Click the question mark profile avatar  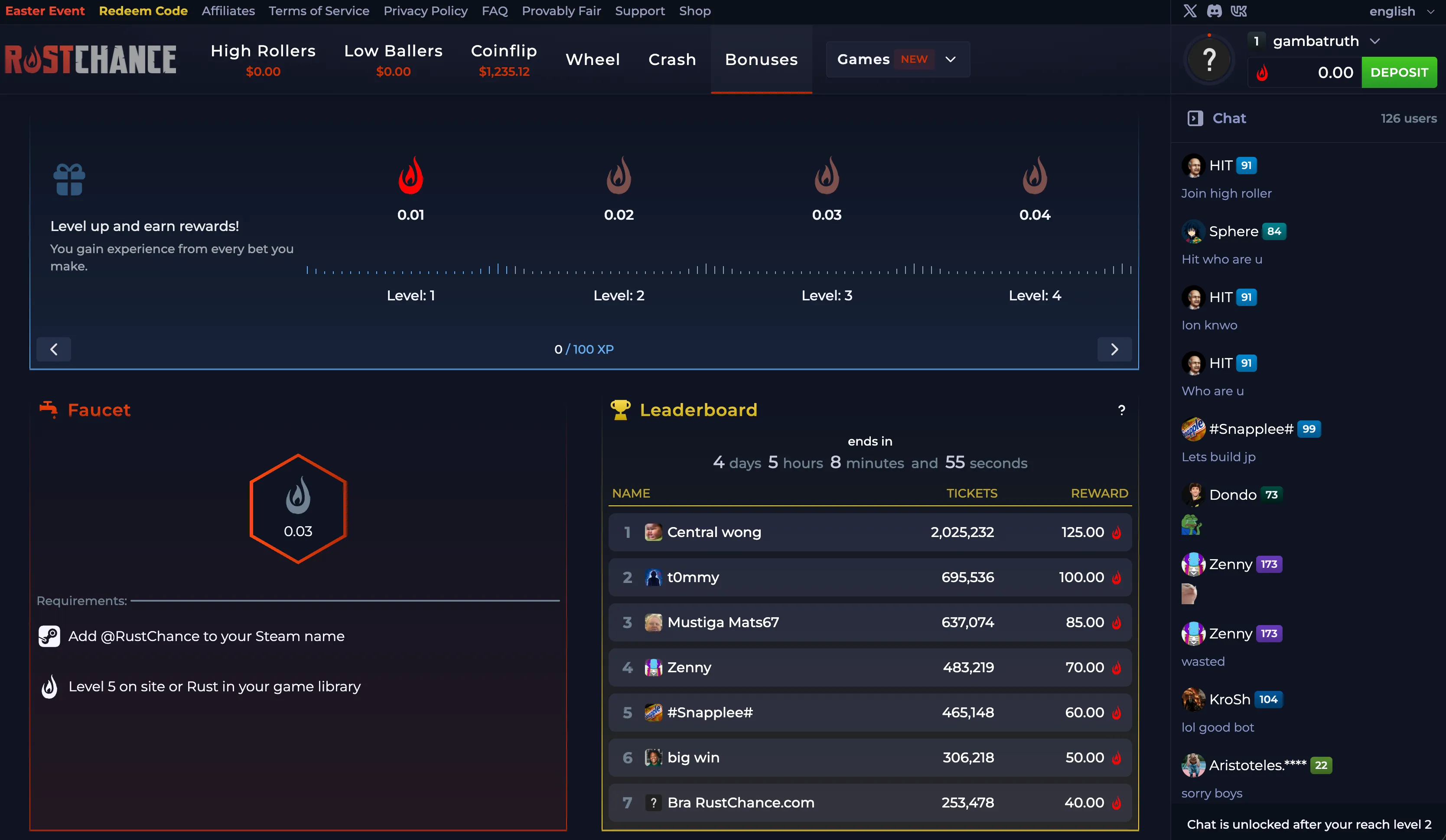[x=1209, y=59]
